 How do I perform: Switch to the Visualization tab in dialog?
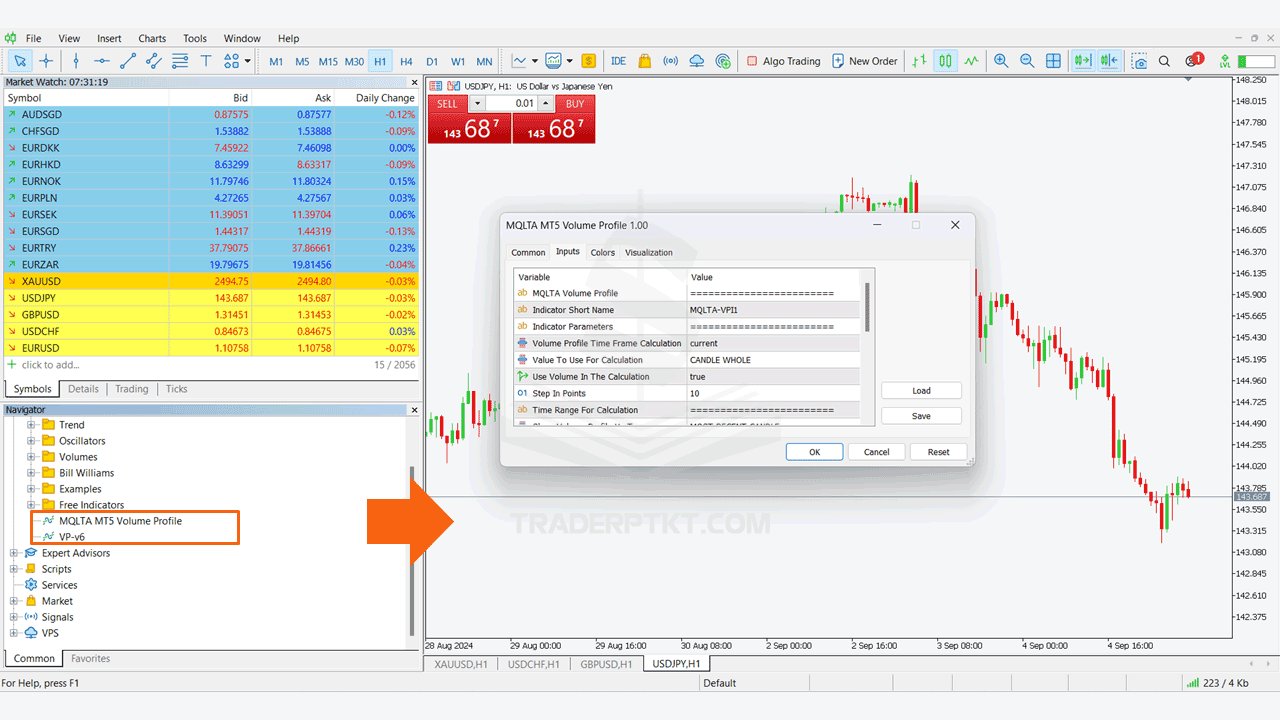(x=649, y=252)
